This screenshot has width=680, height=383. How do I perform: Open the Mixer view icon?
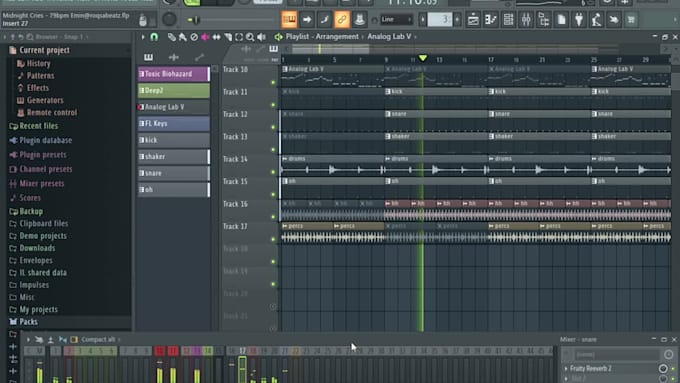point(526,20)
